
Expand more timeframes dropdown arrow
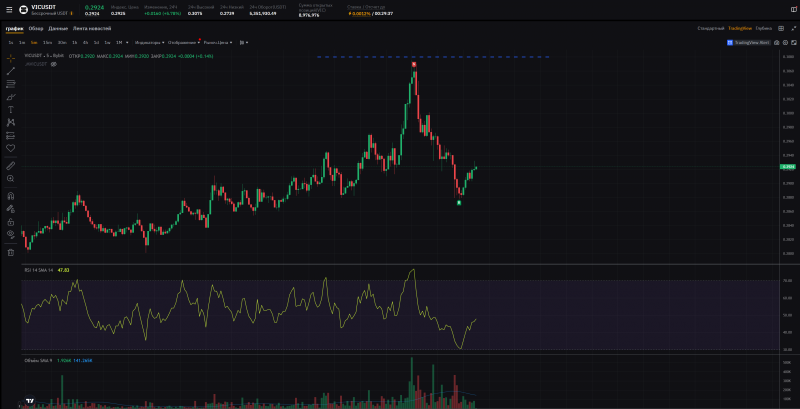(x=127, y=42)
